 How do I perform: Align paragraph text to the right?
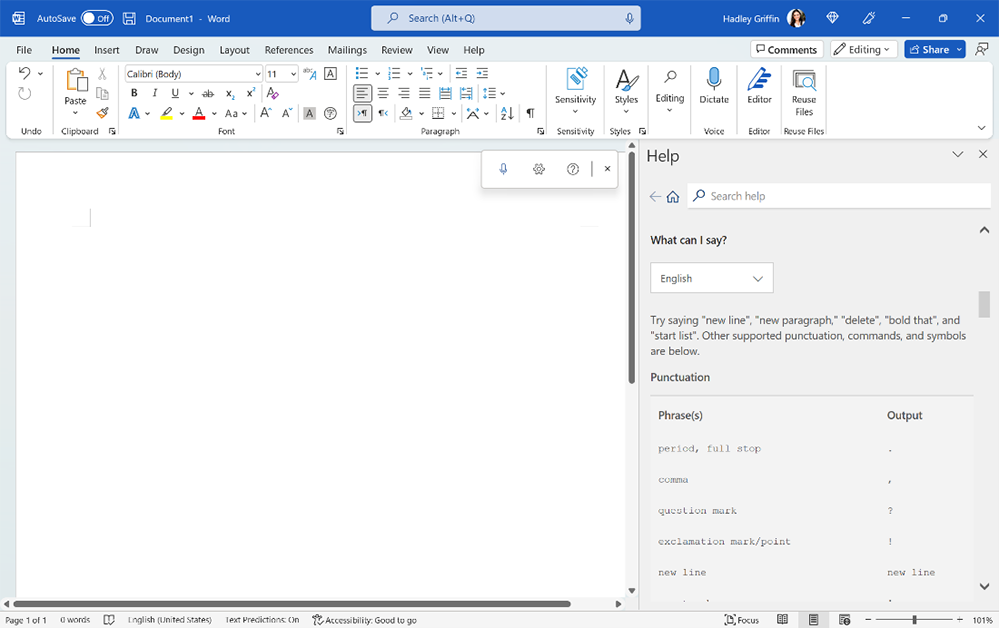click(404, 94)
